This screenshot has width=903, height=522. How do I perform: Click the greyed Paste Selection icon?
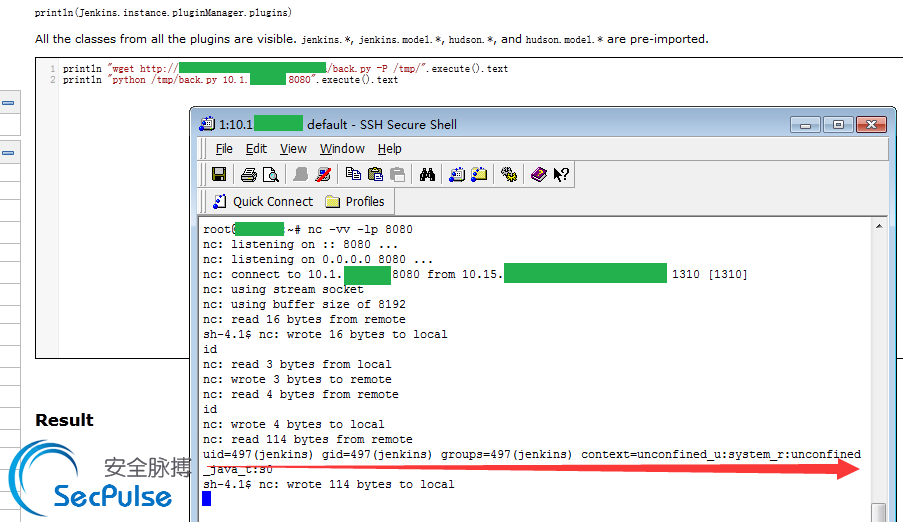[x=397, y=174]
